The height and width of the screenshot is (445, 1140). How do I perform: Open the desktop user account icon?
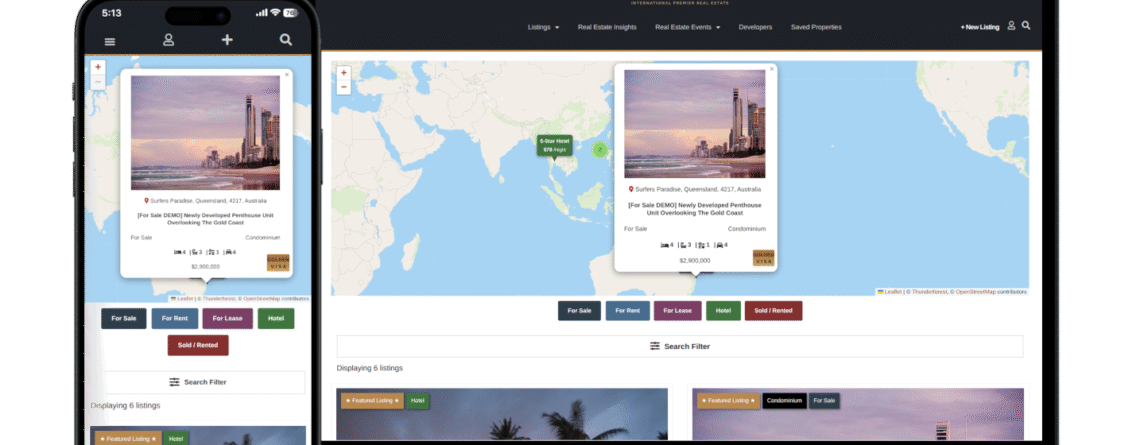coord(1011,26)
